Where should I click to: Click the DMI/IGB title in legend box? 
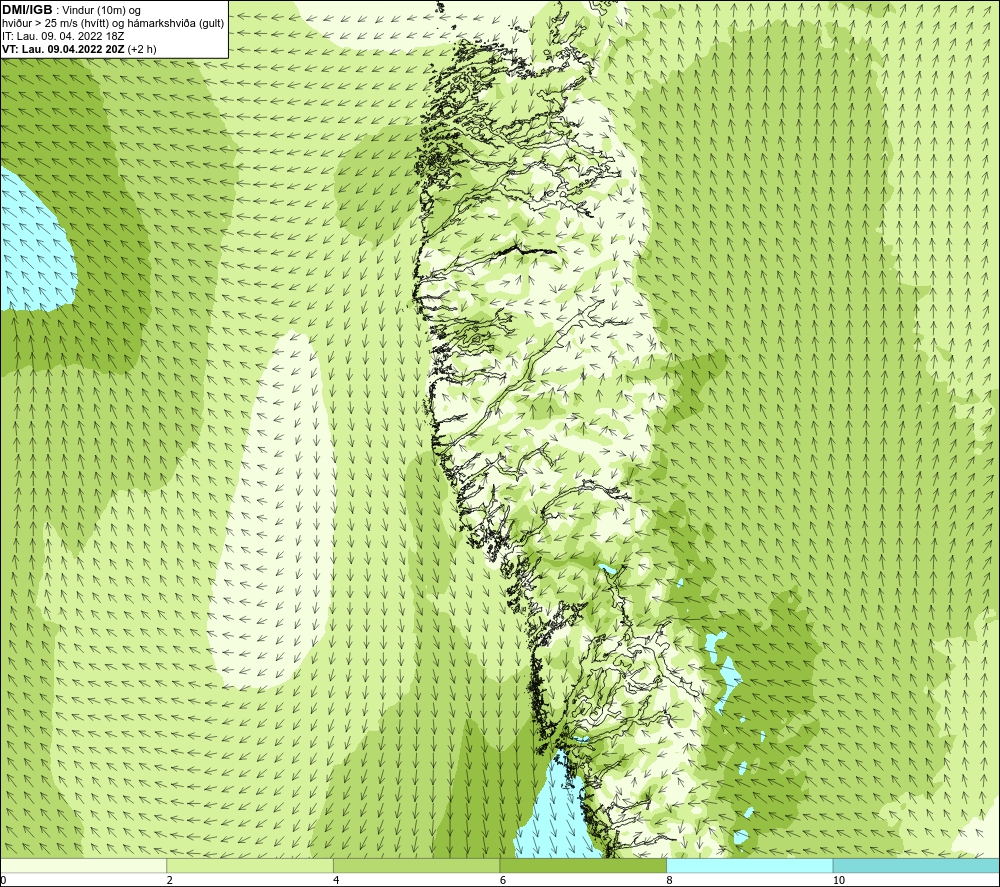coord(27,10)
